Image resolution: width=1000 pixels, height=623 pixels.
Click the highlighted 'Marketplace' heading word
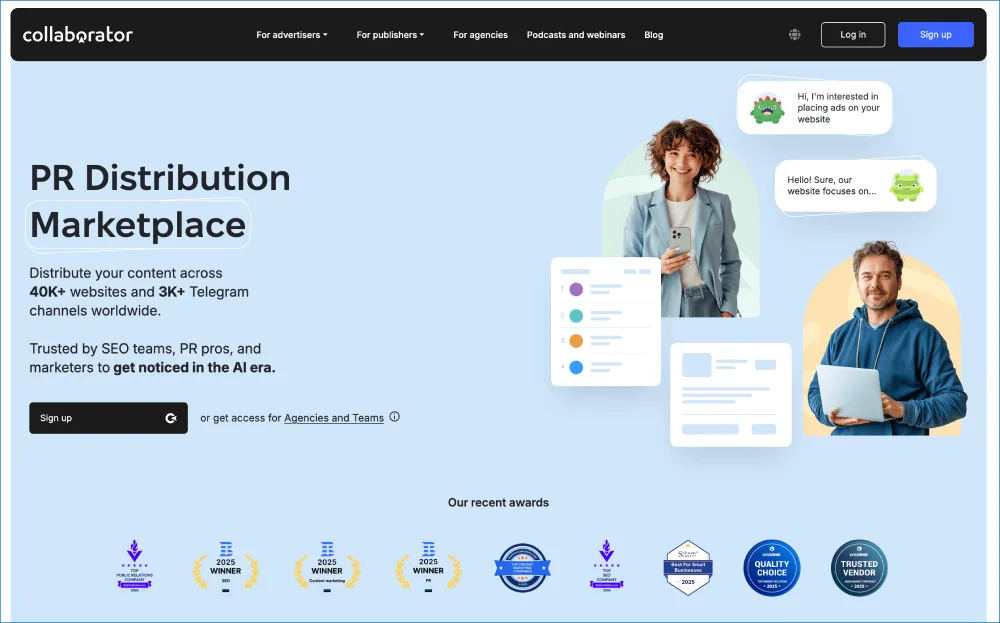pos(138,224)
